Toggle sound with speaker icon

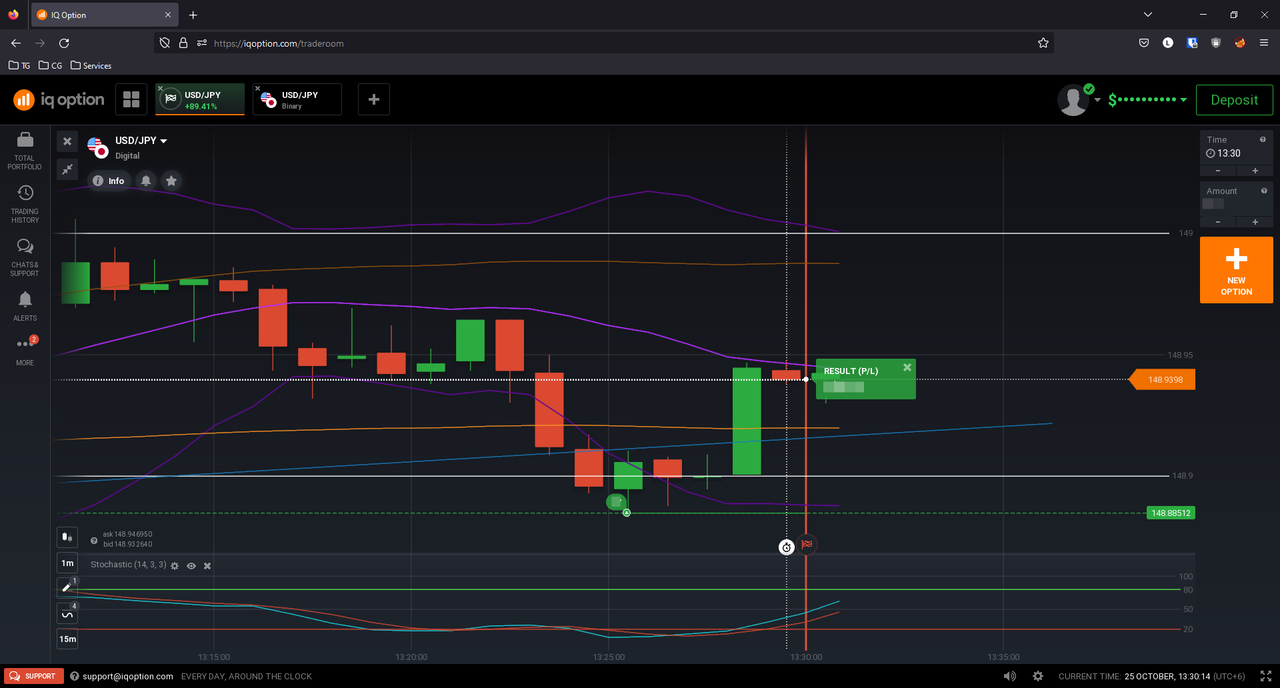1009,676
